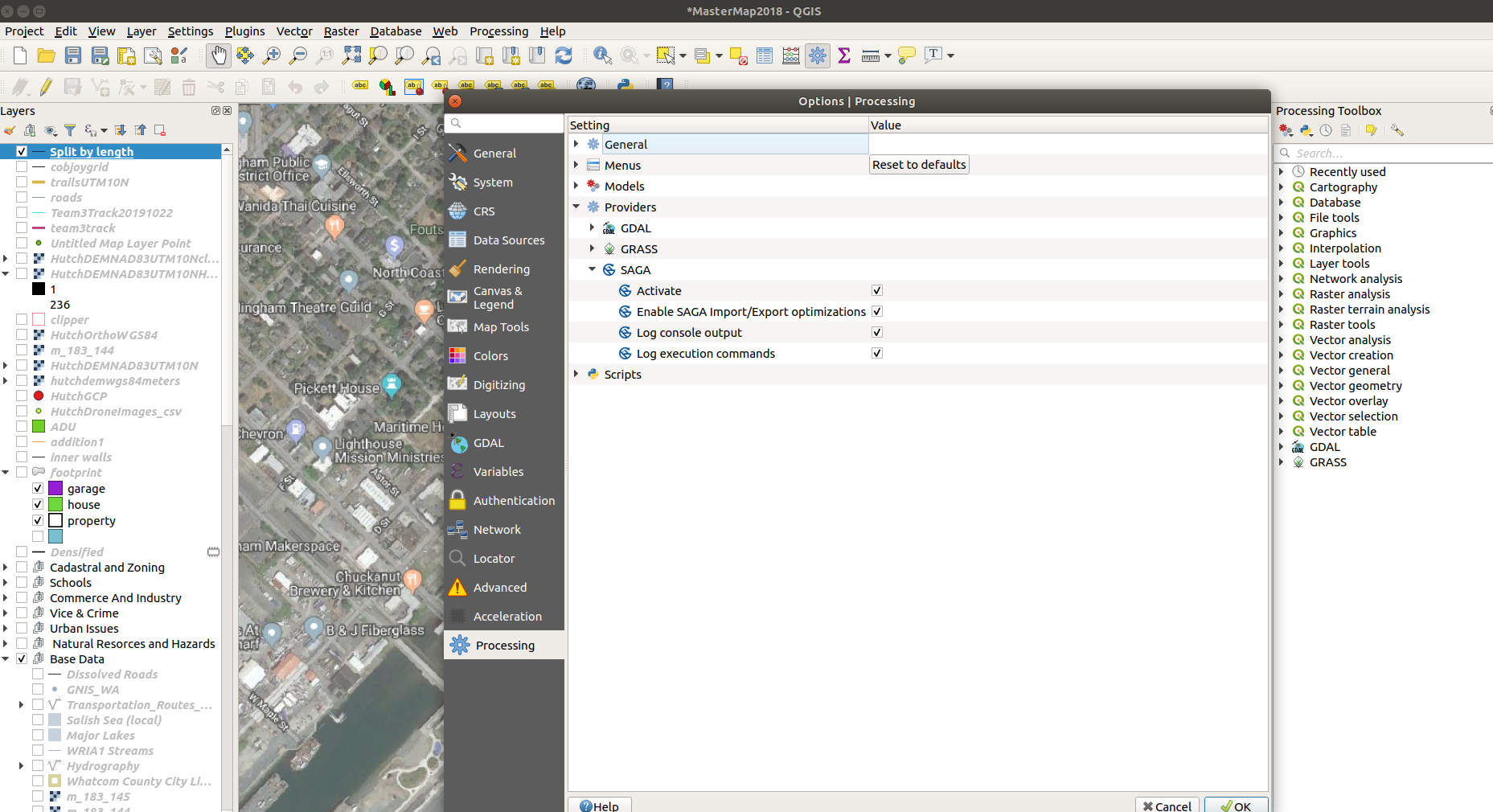Image resolution: width=1493 pixels, height=812 pixels.
Task: Click the red HutchGCP symbol swatch
Action: pos(39,396)
